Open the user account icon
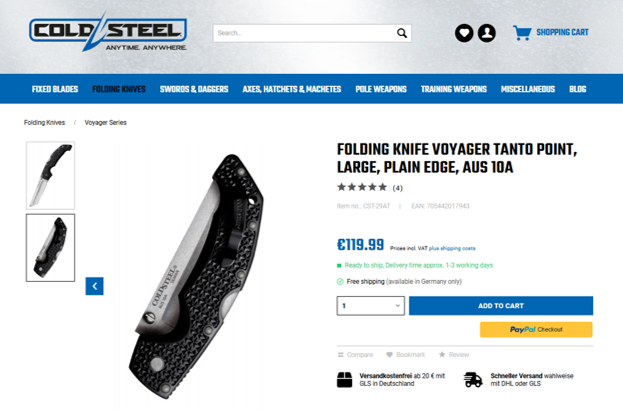The height and width of the screenshot is (420, 623). [x=486, y=33]
